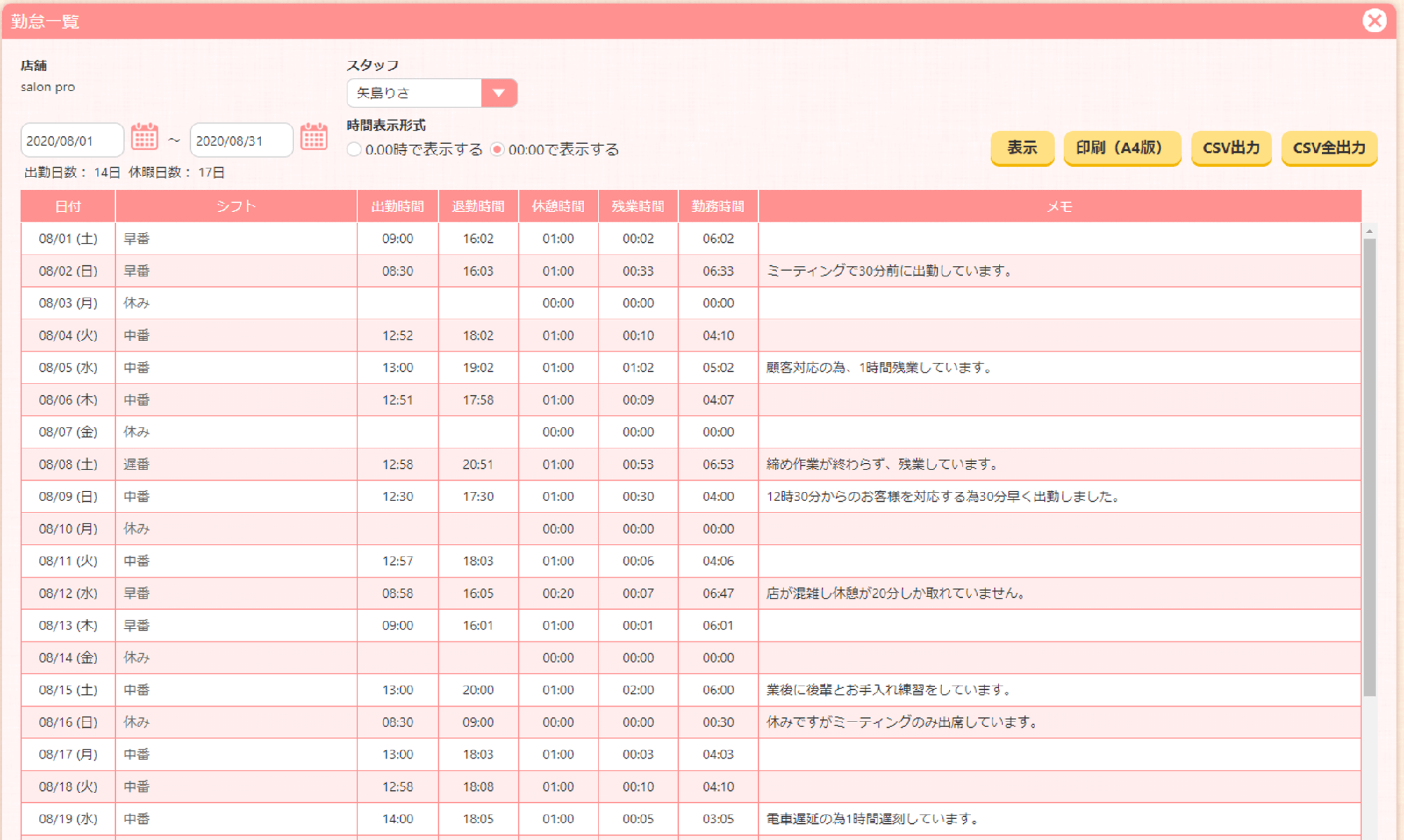Select the 08/05 (水) date cell
1404x840 pixels.
[x=68, y=368]
